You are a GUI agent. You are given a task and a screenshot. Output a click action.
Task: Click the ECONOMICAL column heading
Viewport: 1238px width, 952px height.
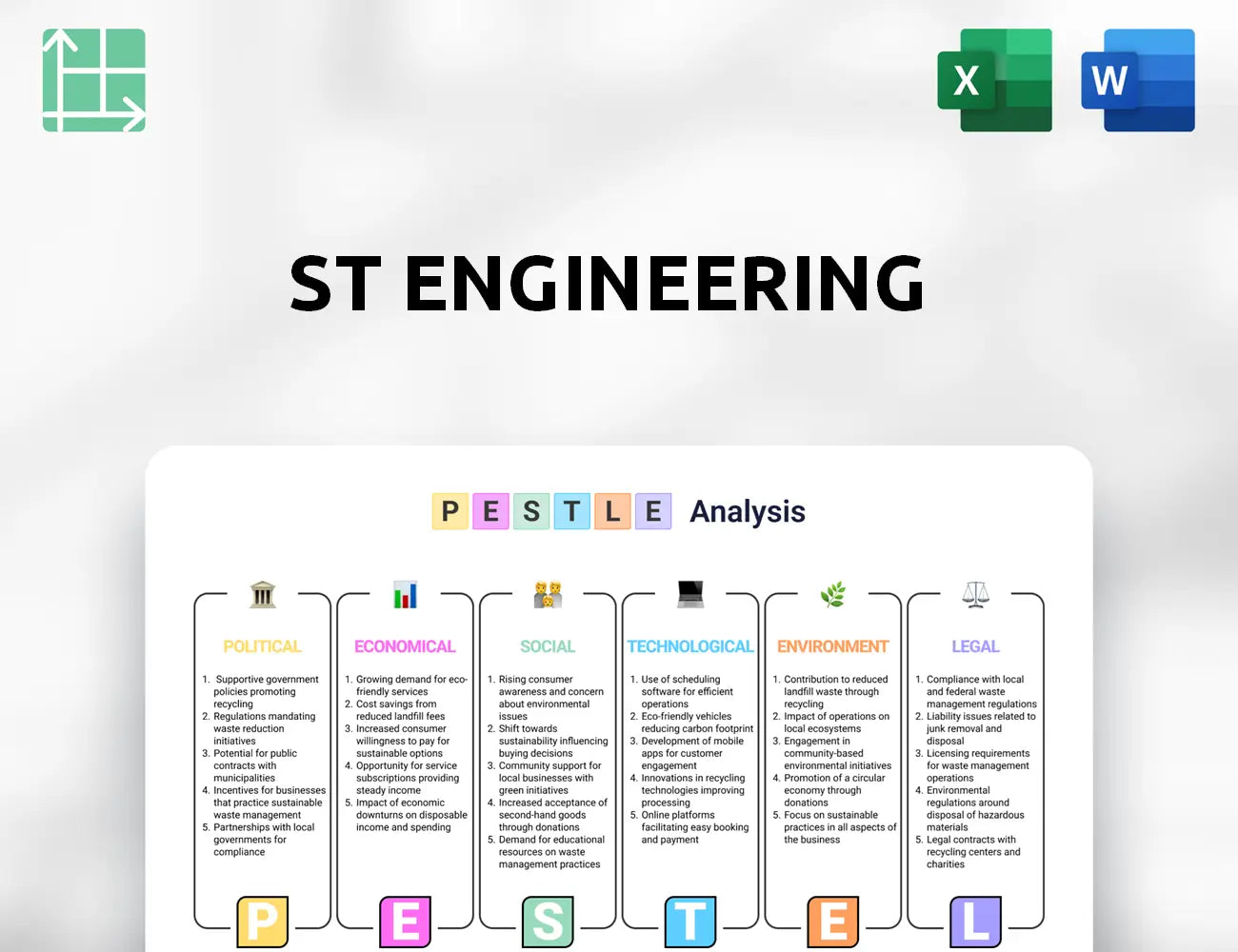[x=405, y=646]
